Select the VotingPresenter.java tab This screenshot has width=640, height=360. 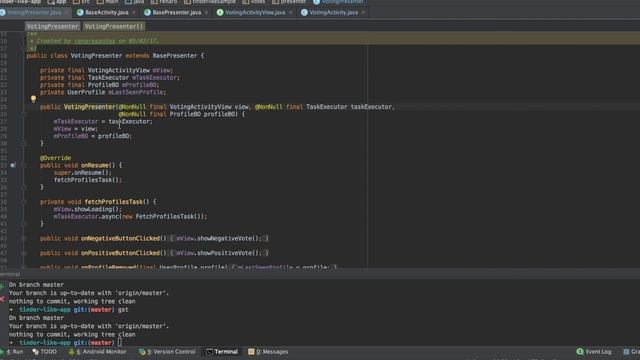point(34,12)
